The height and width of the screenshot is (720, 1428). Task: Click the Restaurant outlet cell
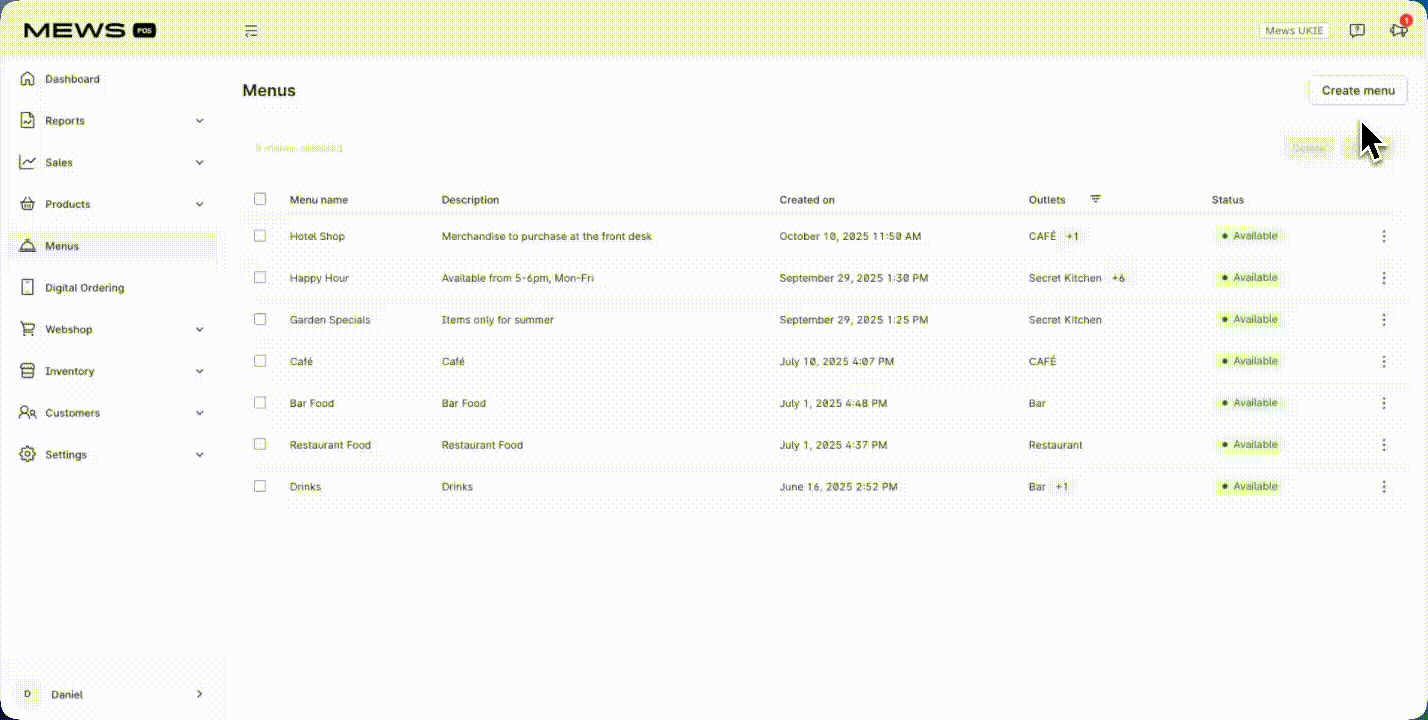[1056, 445]
